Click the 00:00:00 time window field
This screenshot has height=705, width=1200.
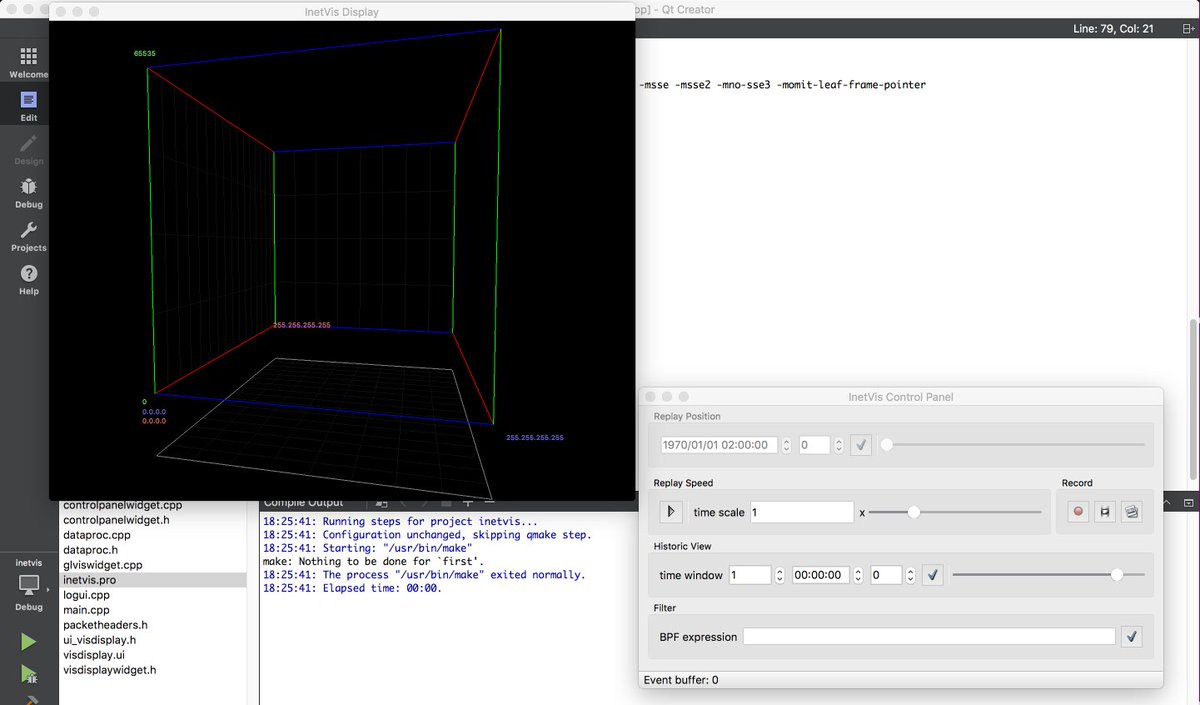[821, 575]
